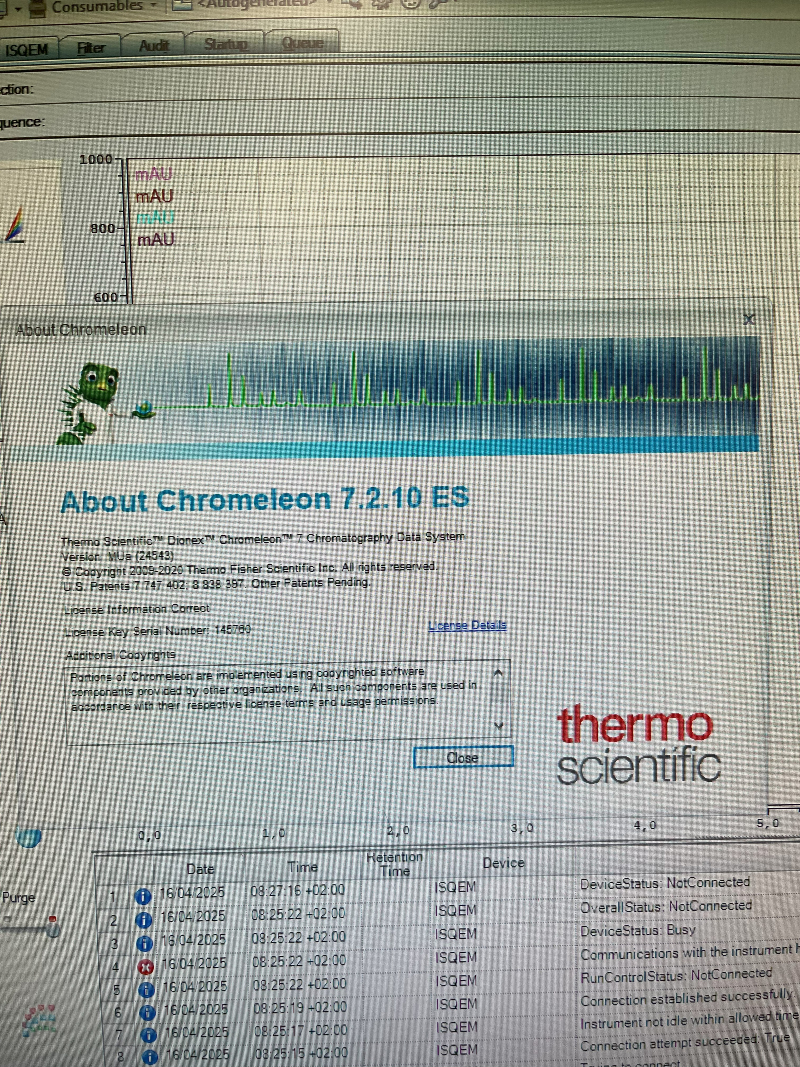Image resolution: width=800 pixels, height=1067 pixels.
Task: Click the Close button in About dialog
Action: pyautogui.click(x=463, y=757)
